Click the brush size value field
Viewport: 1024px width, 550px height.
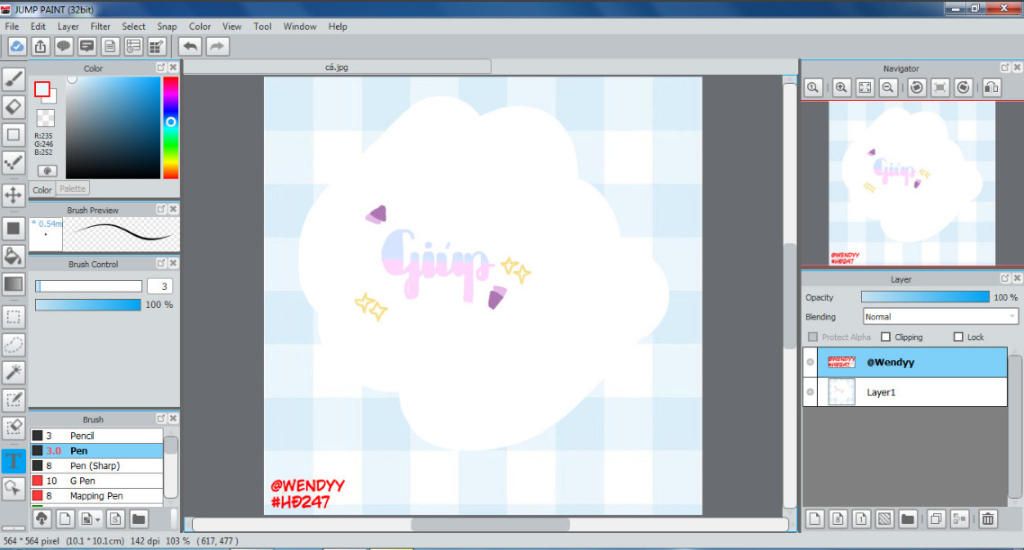tap(161, 286)
